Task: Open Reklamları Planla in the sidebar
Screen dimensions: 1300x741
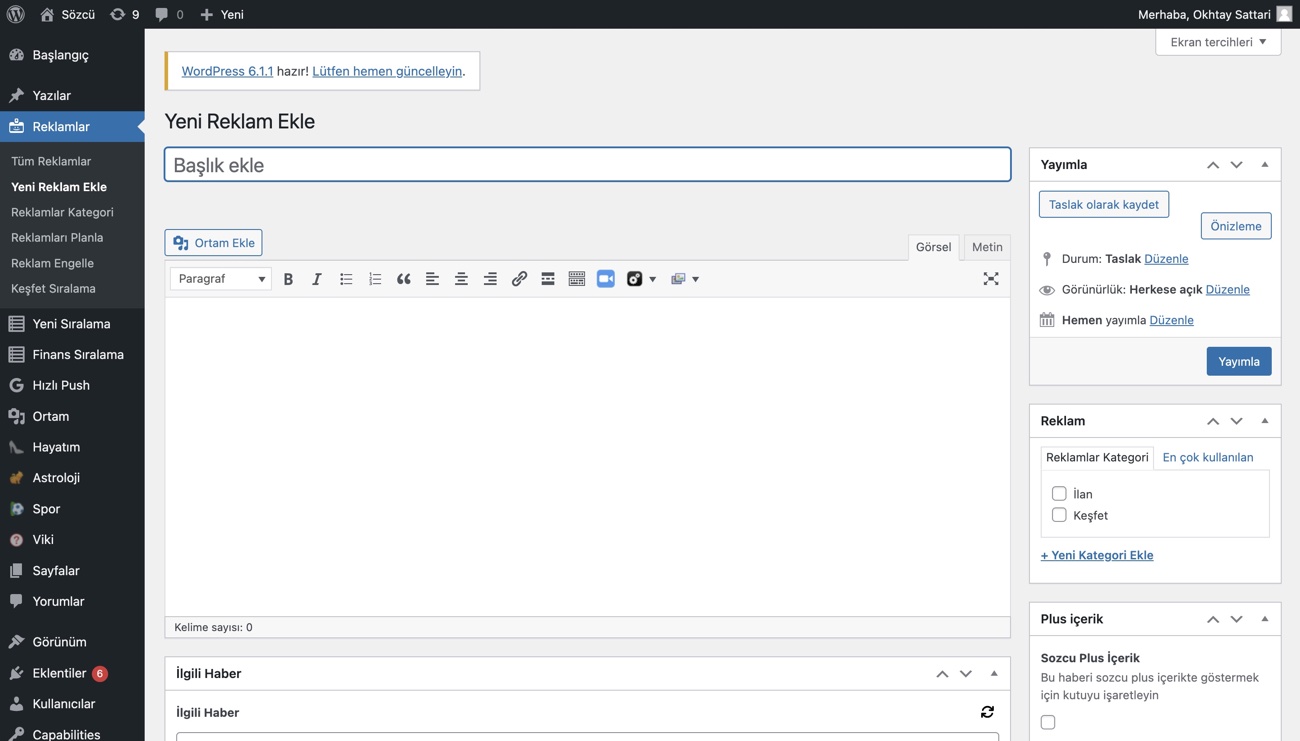Action: (57, 238)
